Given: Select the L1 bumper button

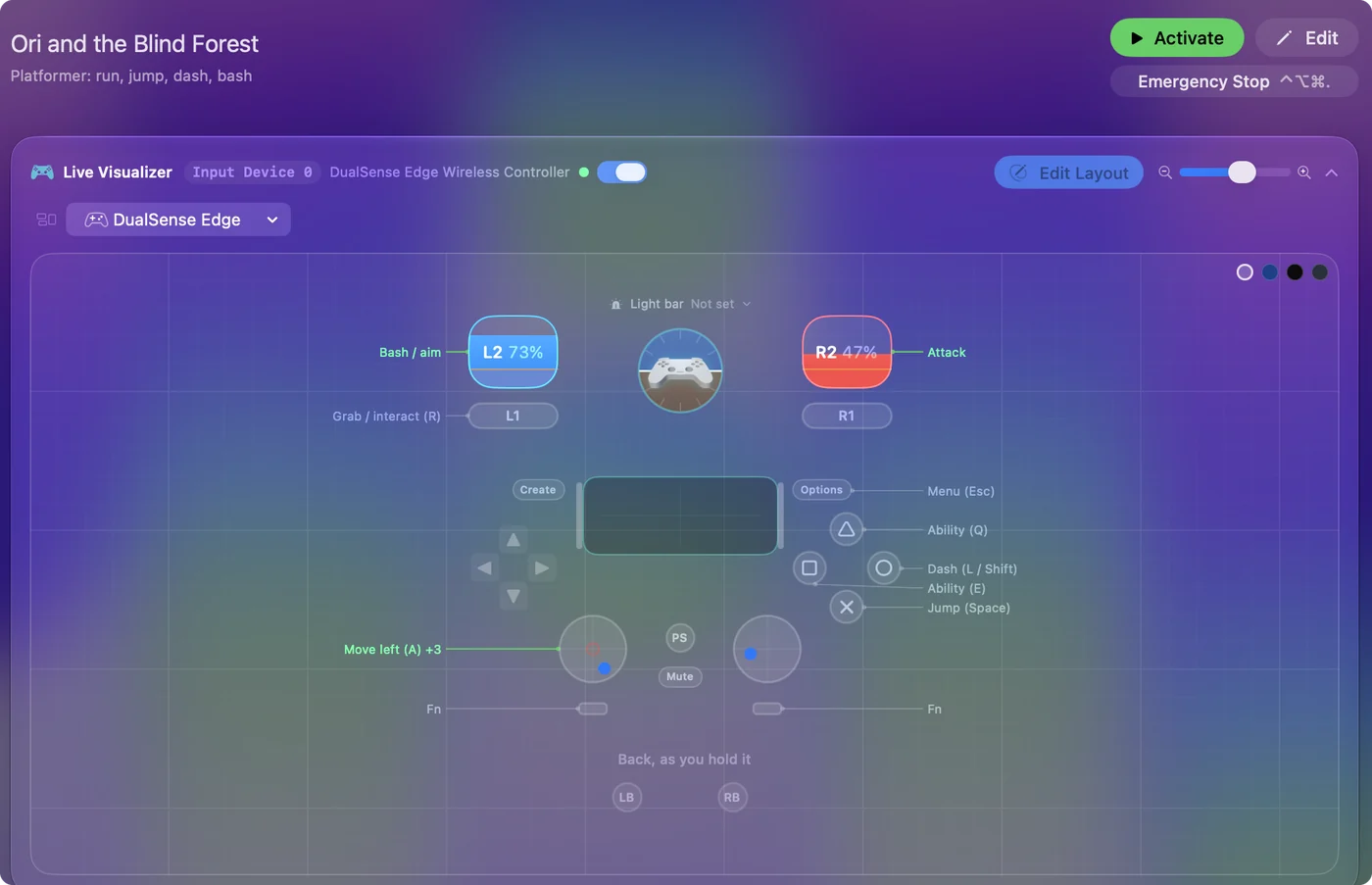Looking at the screenshot, I should (x=514, y=416).
